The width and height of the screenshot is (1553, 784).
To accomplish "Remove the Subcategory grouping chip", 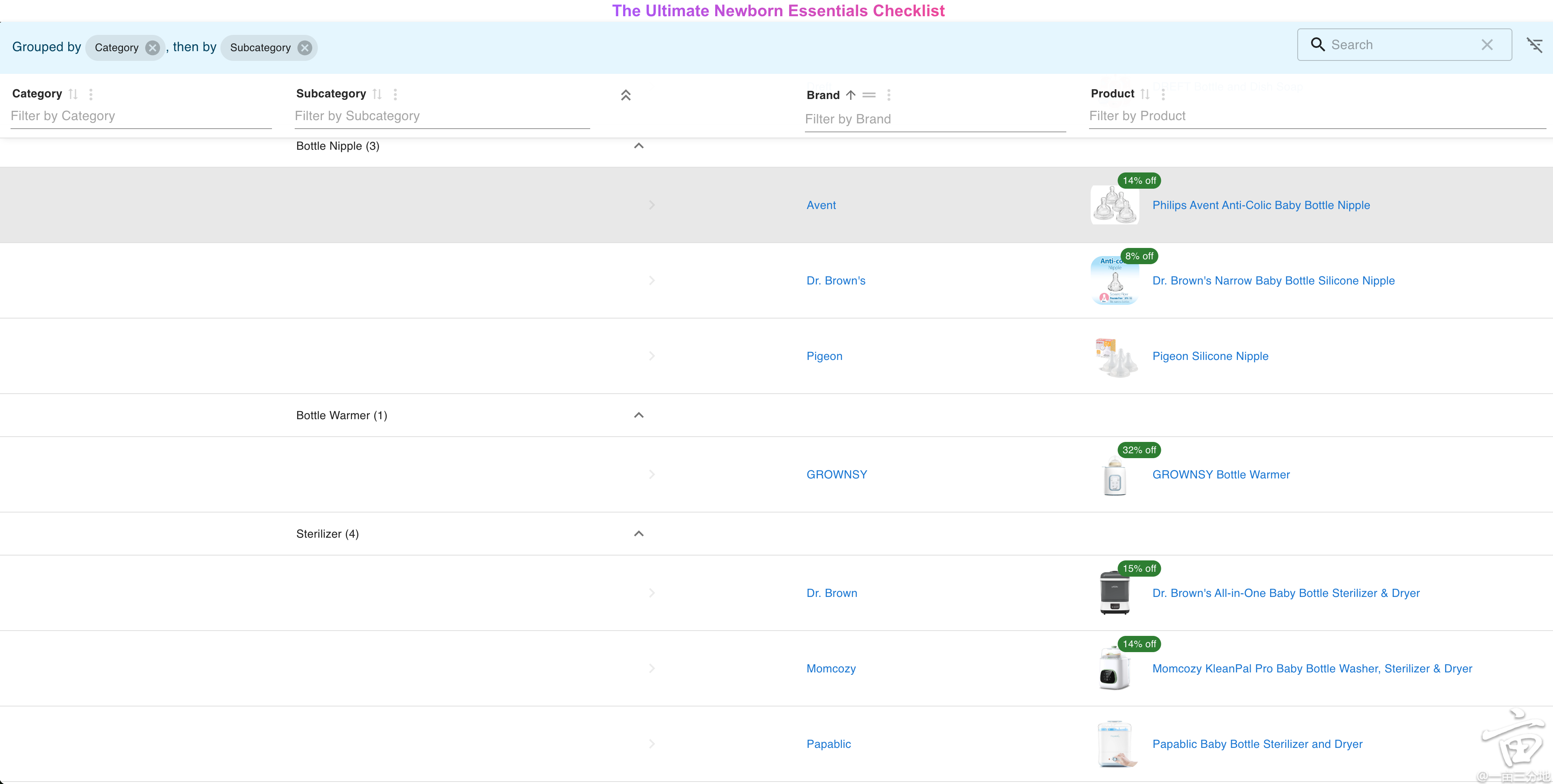I will point(305,47).
